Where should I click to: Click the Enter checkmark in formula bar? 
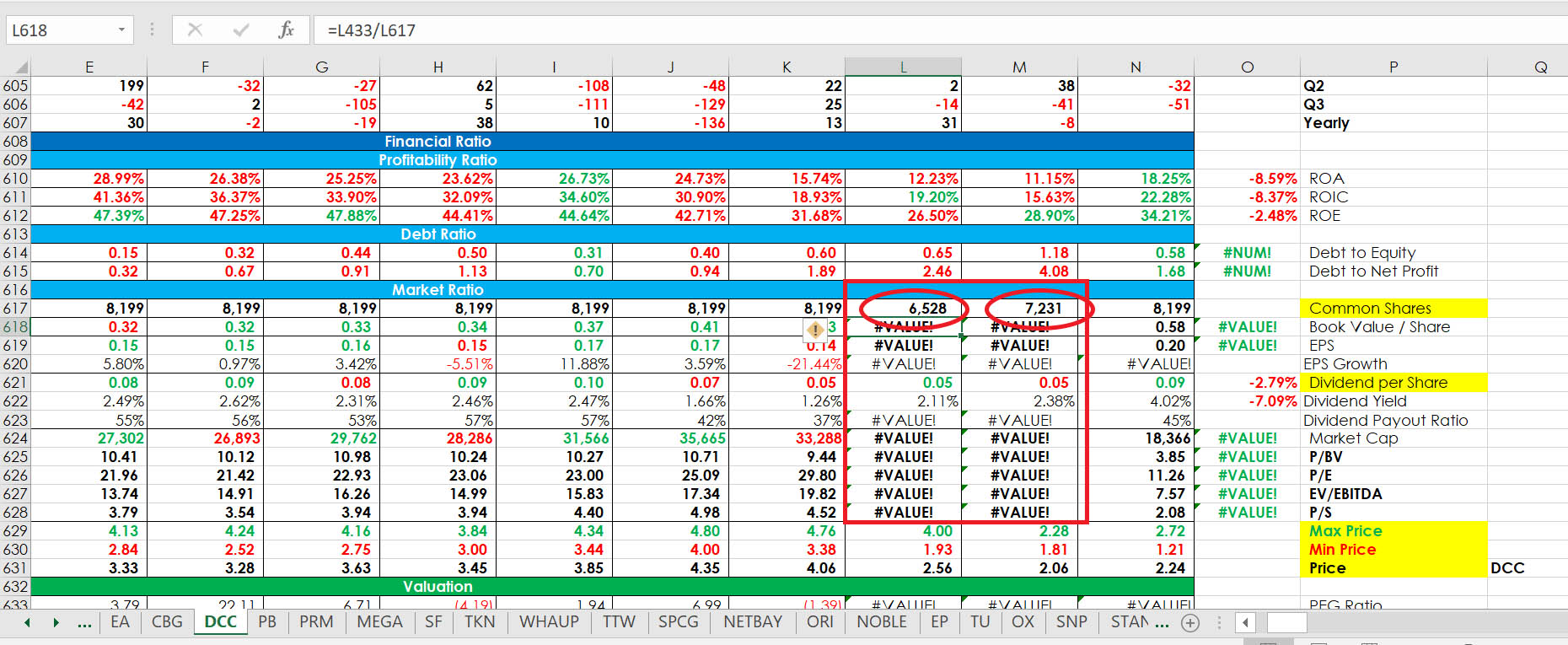[241, 30]
